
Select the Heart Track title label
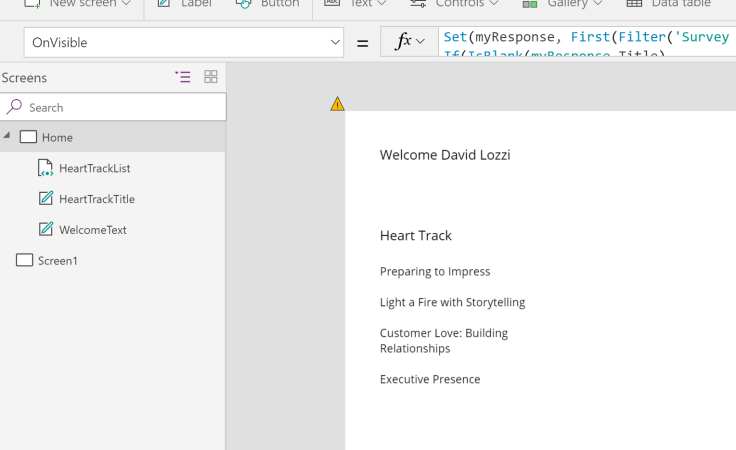[x=415, y=236]
